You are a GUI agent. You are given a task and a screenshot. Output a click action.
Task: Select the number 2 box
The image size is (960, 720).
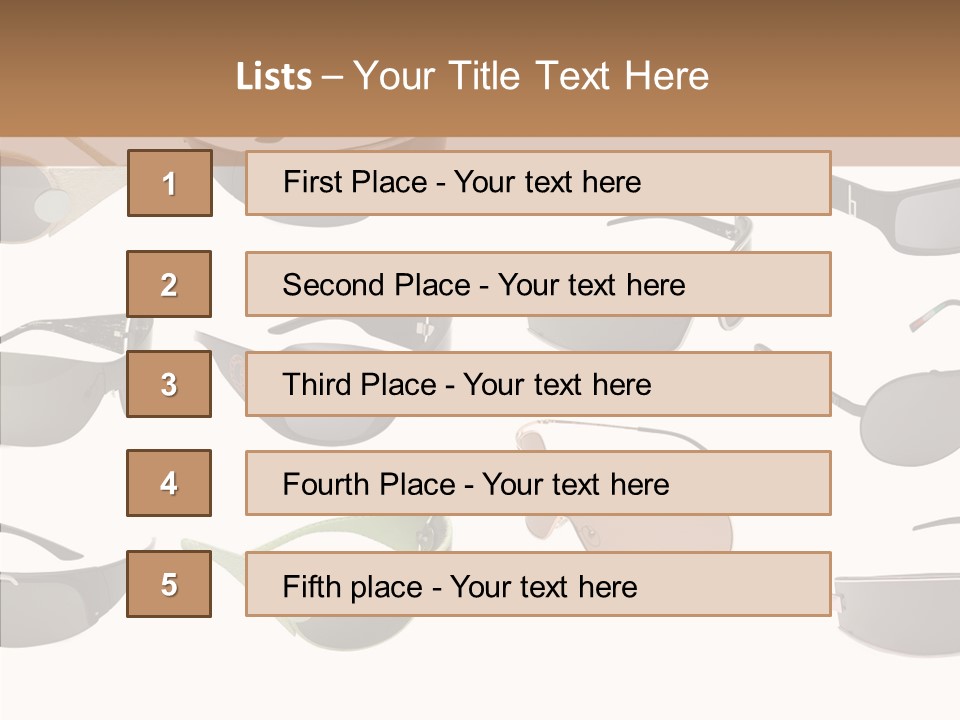(x=169, y=284)
